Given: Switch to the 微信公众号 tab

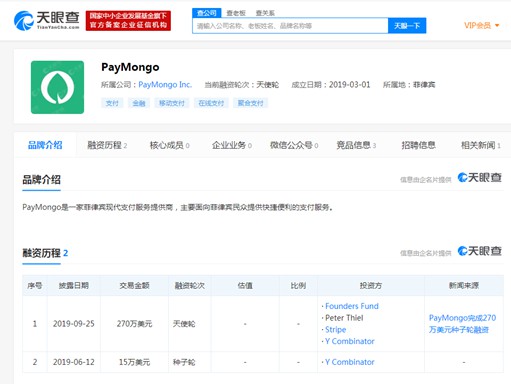Looking at the screenshot, I should tap(294, 145).
